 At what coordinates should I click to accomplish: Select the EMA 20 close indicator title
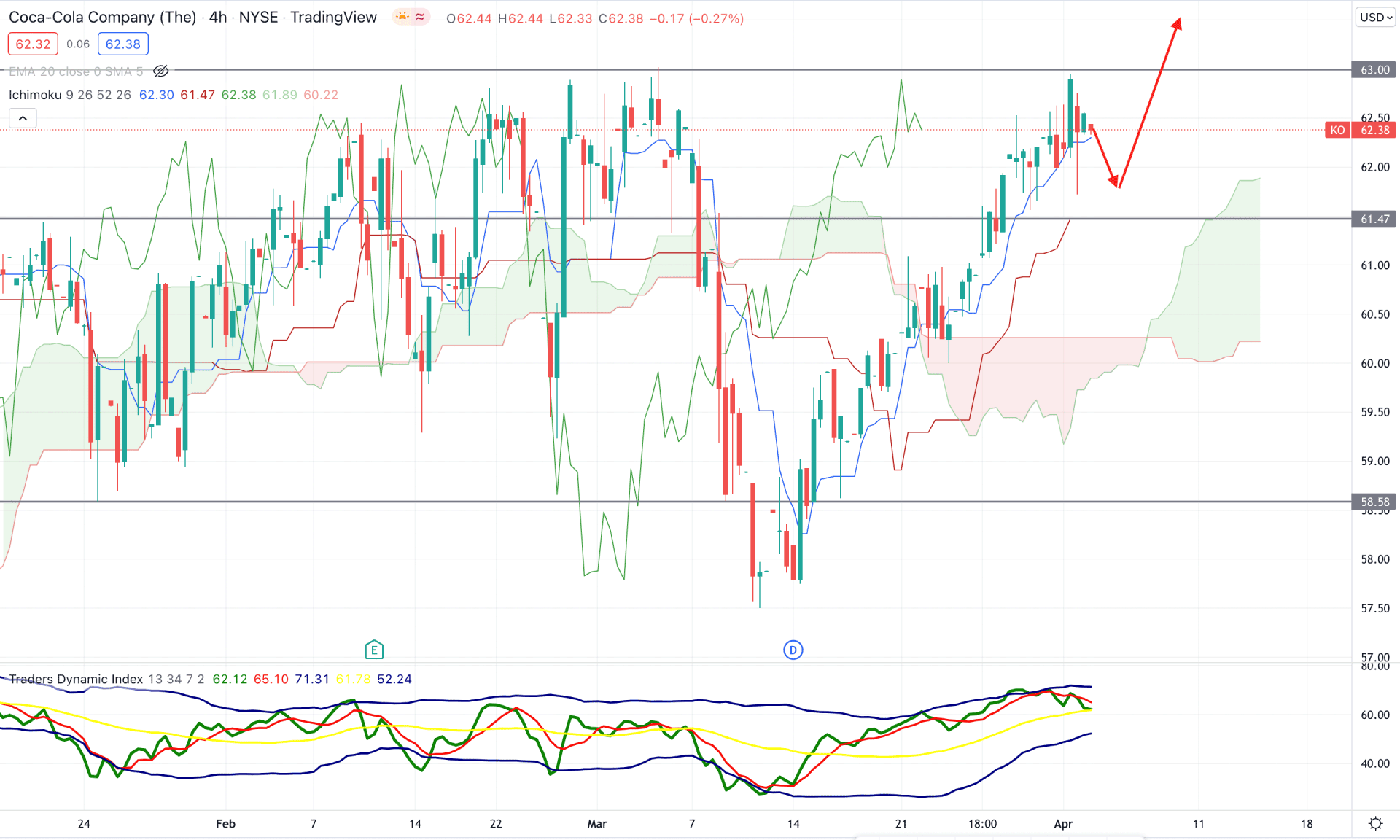pyautogui.click(x=76, y=71)
